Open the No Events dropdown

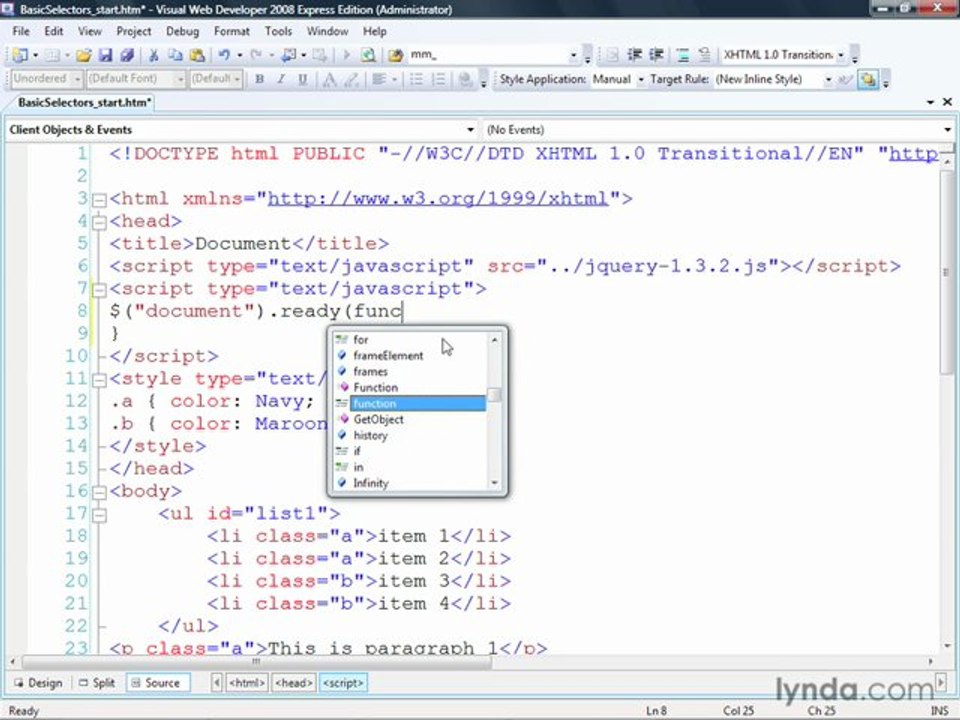948,130
